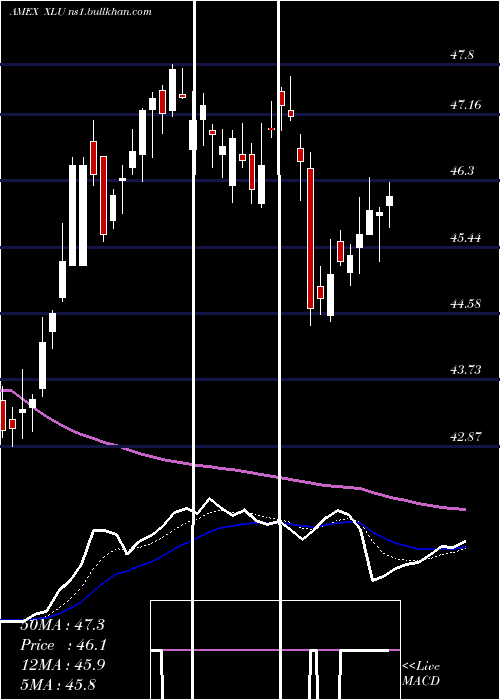Click the <<Live MACD label
Screen dimensions: 500x700
[x=421, y=674]
